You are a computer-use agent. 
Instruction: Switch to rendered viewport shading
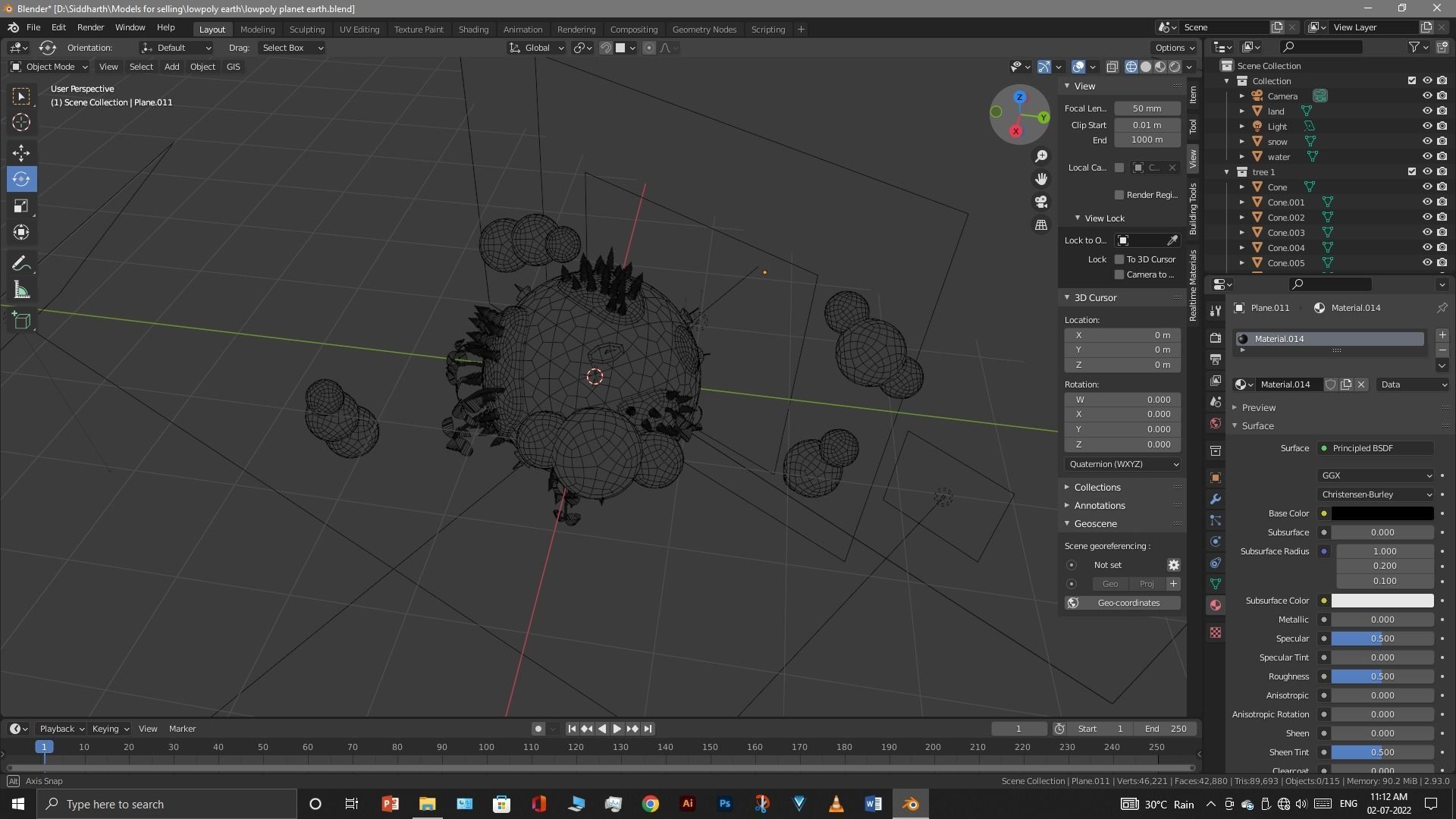tap(1175, 67)
